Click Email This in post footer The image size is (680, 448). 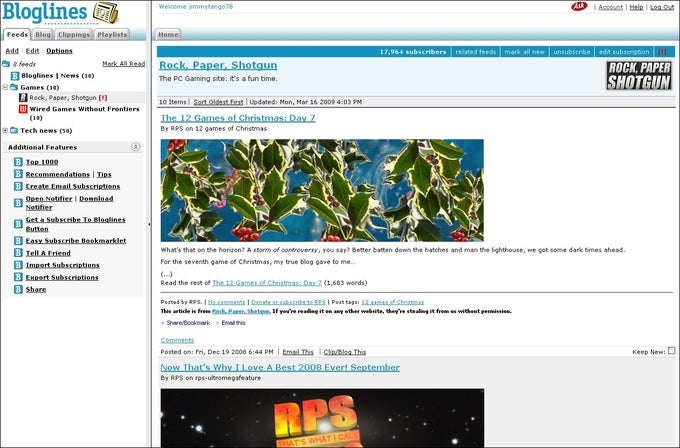tap(298, 352)
